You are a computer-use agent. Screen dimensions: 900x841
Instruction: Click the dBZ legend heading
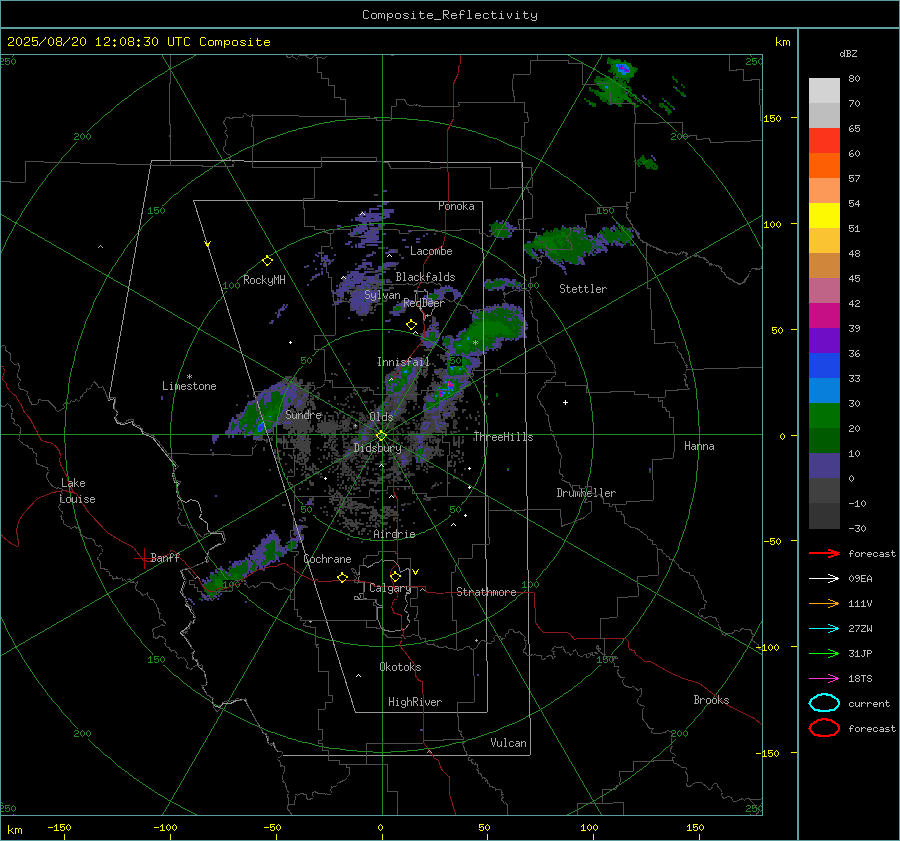(848, 54)
